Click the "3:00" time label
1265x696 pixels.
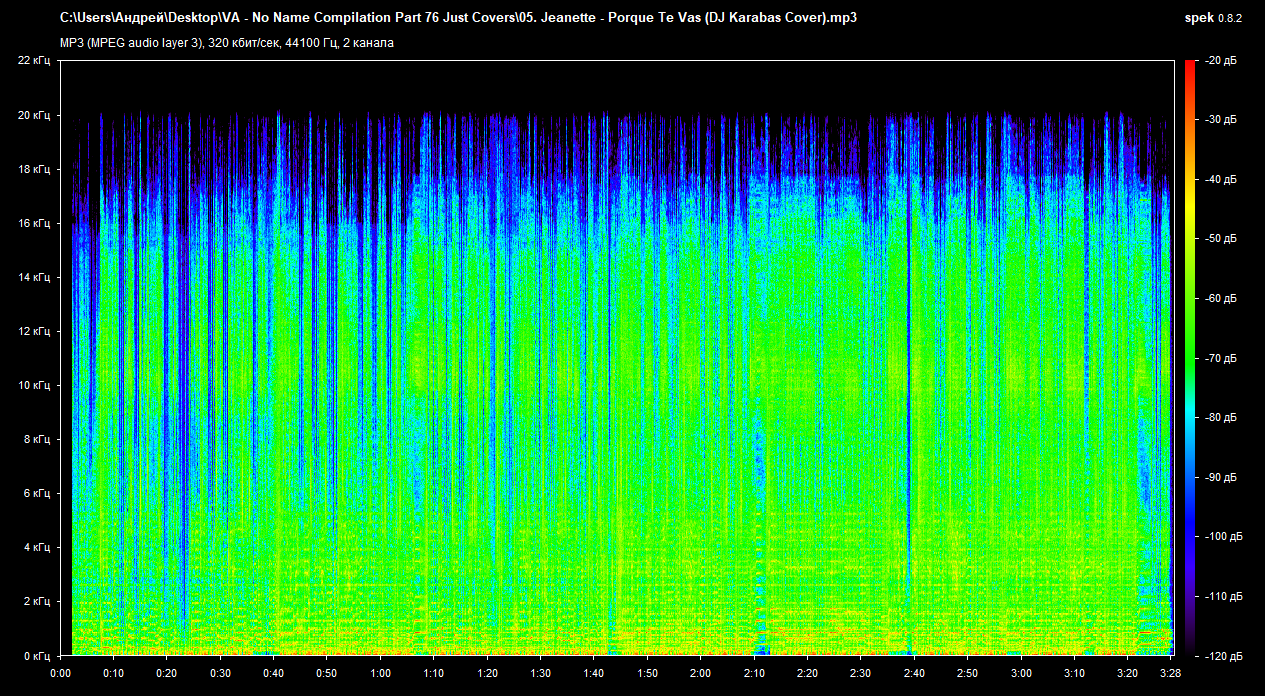[x=1022, y=673]
